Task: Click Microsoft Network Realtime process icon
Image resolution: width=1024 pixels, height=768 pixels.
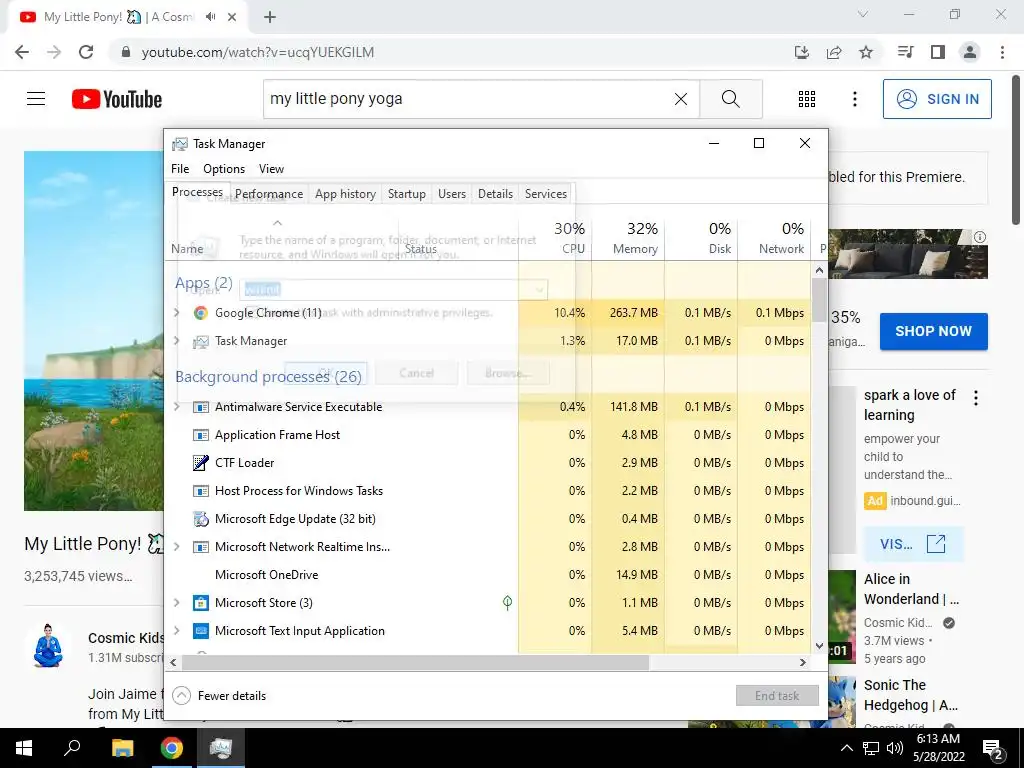Action: [x=200, y=547]
